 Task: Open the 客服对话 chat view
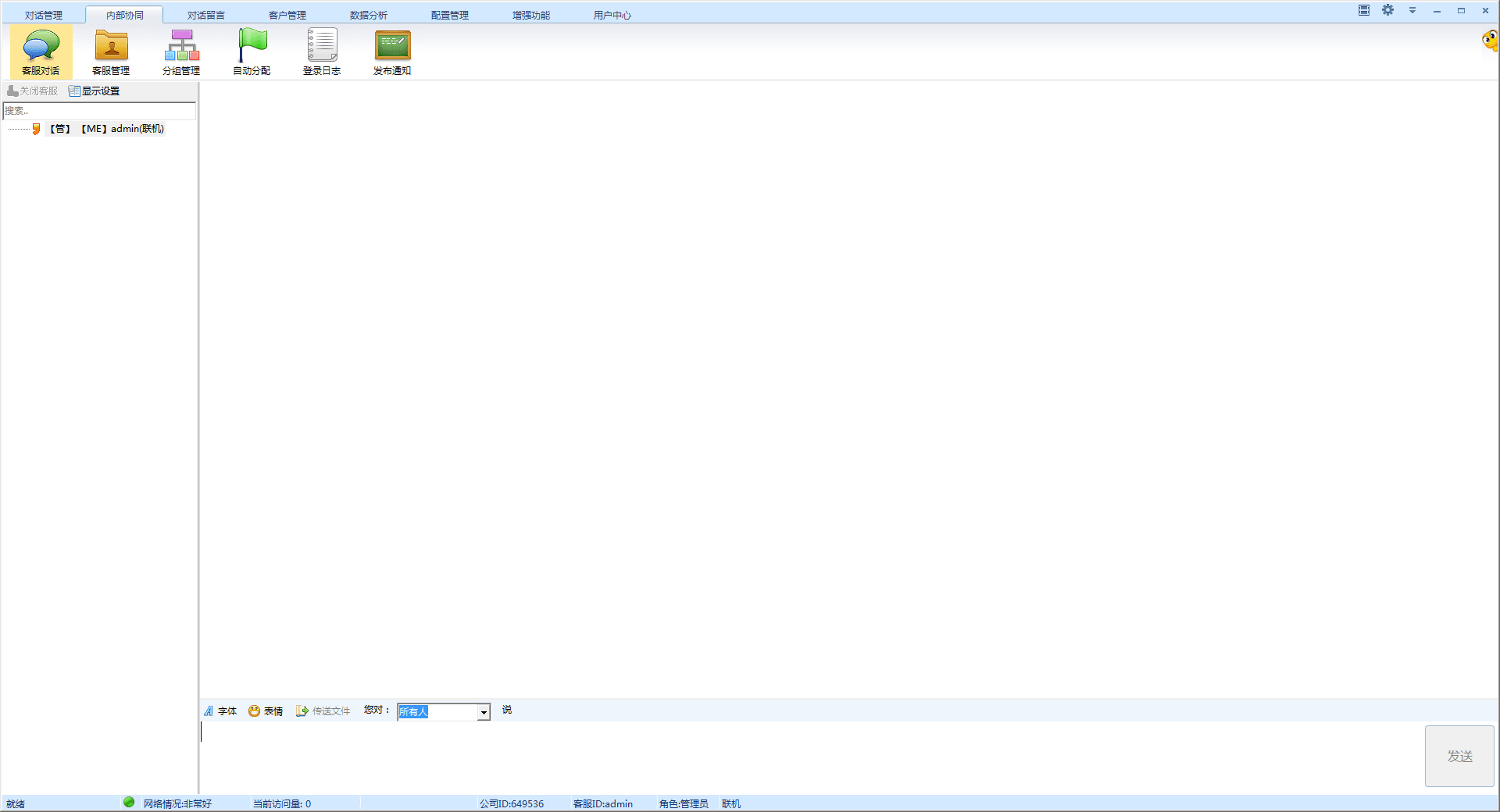41,52
